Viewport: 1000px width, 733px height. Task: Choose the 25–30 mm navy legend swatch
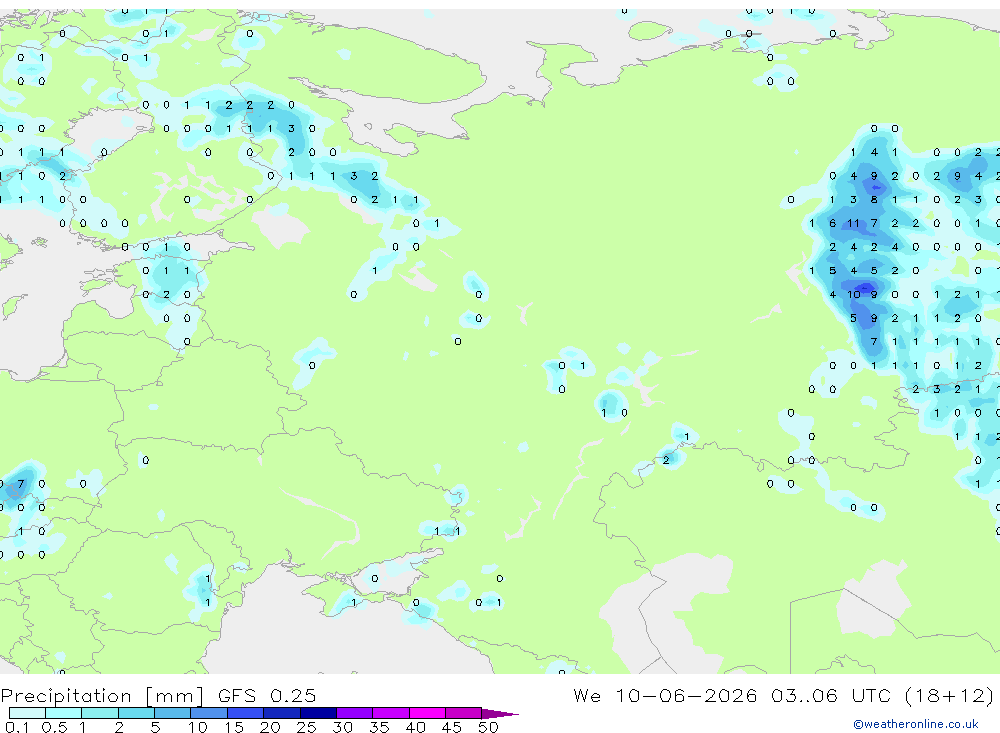[x=318, y=713]
